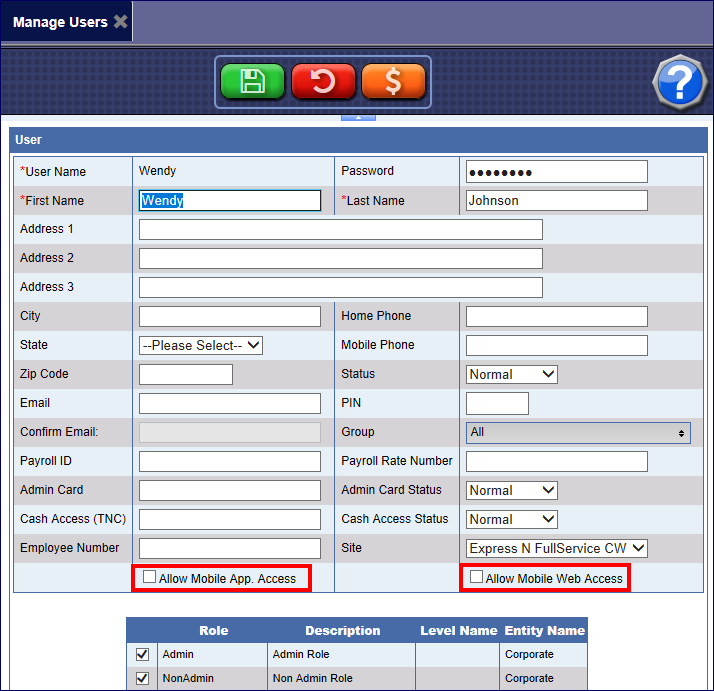714x691 pixels.
Task: Click the red Reset undo icon
Action: [x=323, y=82]
